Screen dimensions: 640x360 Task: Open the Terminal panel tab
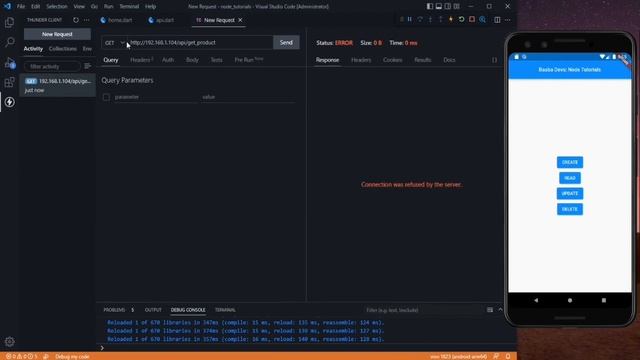point(225,310)
